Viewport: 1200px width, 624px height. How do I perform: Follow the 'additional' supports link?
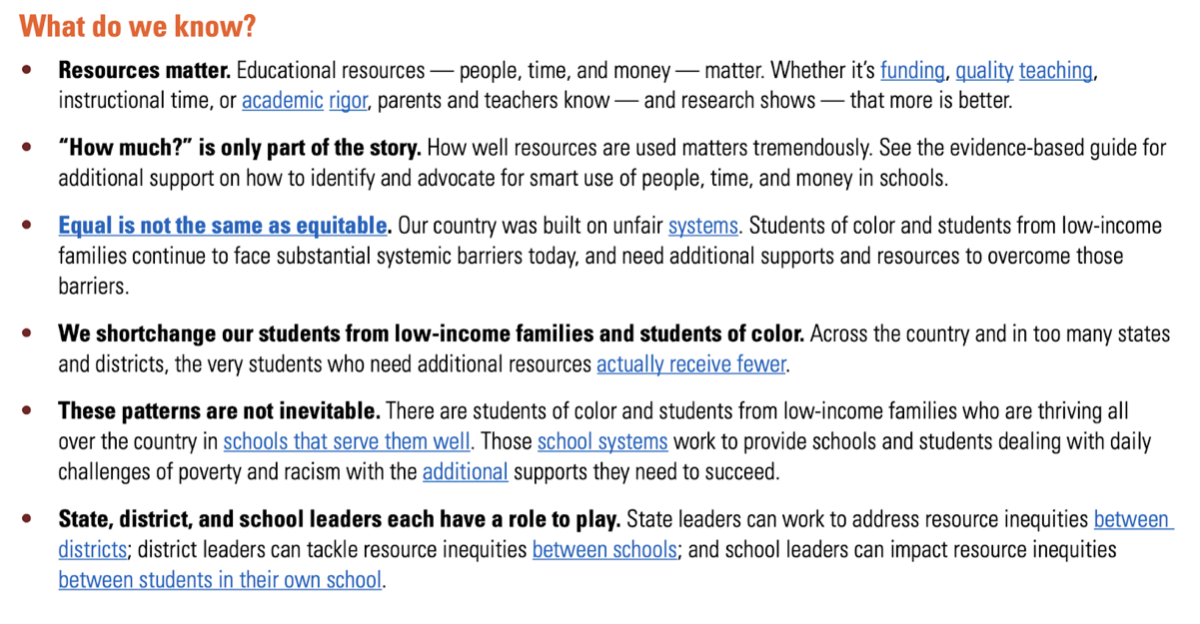465,472
